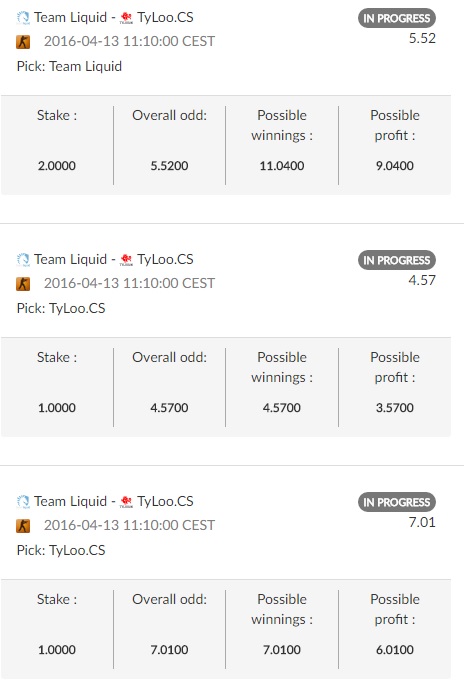Select the 5.52 odds value

coord(422,38)
